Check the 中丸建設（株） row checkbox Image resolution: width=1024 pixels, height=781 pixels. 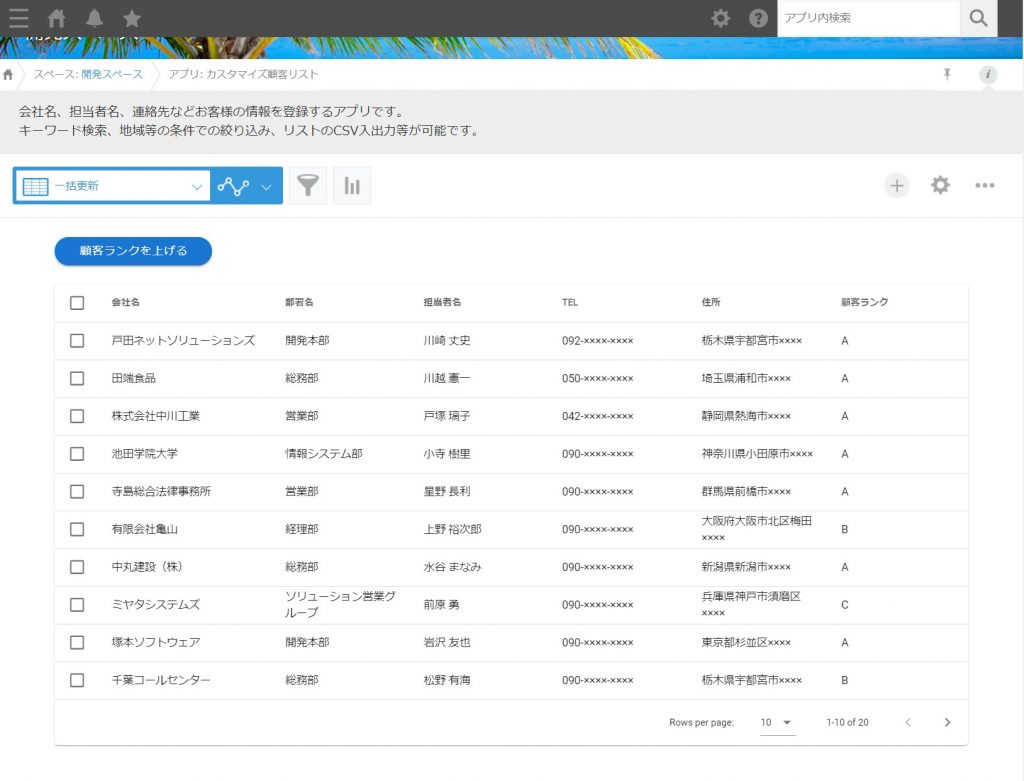pos(77,567)
